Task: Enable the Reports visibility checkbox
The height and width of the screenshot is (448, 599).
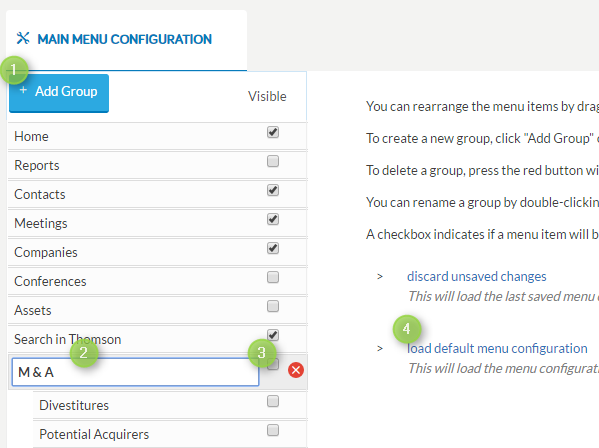Action: coord(273,161)
